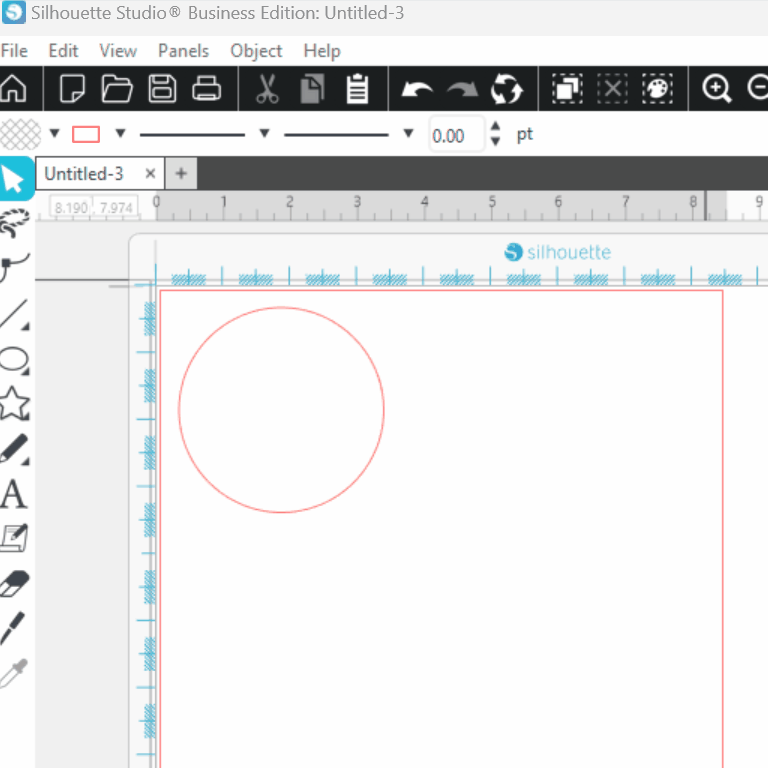The height and width of the screenshot is (768, 768).
Task: Open the Help menu
Action: pyautogui.click(x=322, y=50)
